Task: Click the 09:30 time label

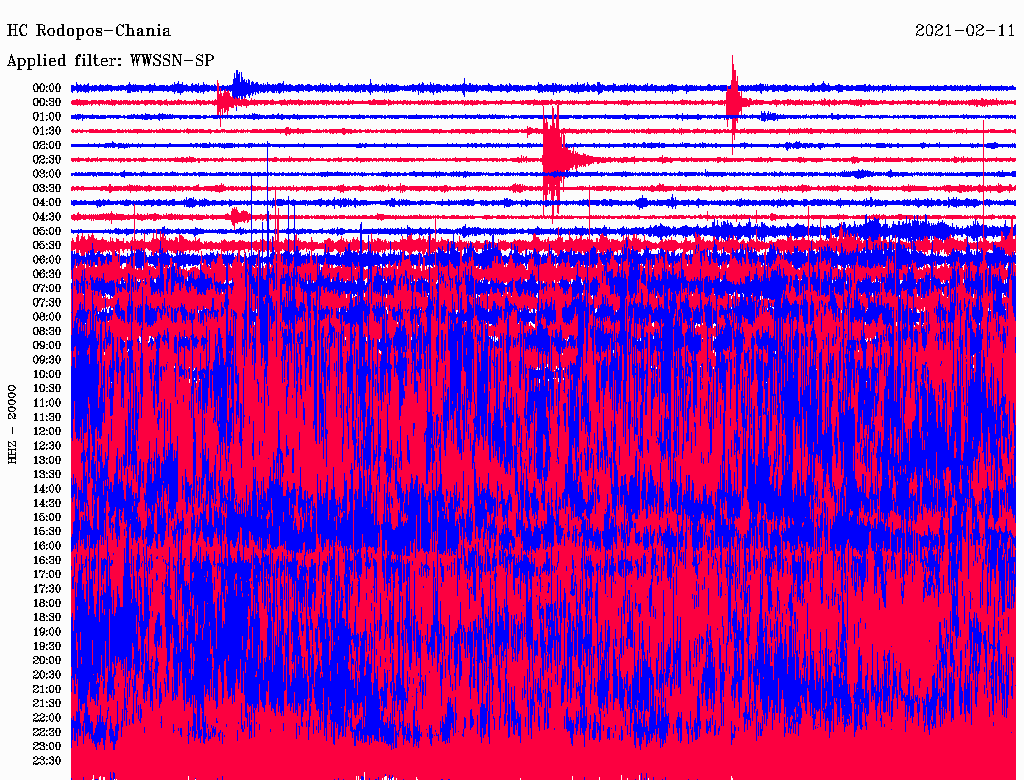Action: [x=47, y=360]
